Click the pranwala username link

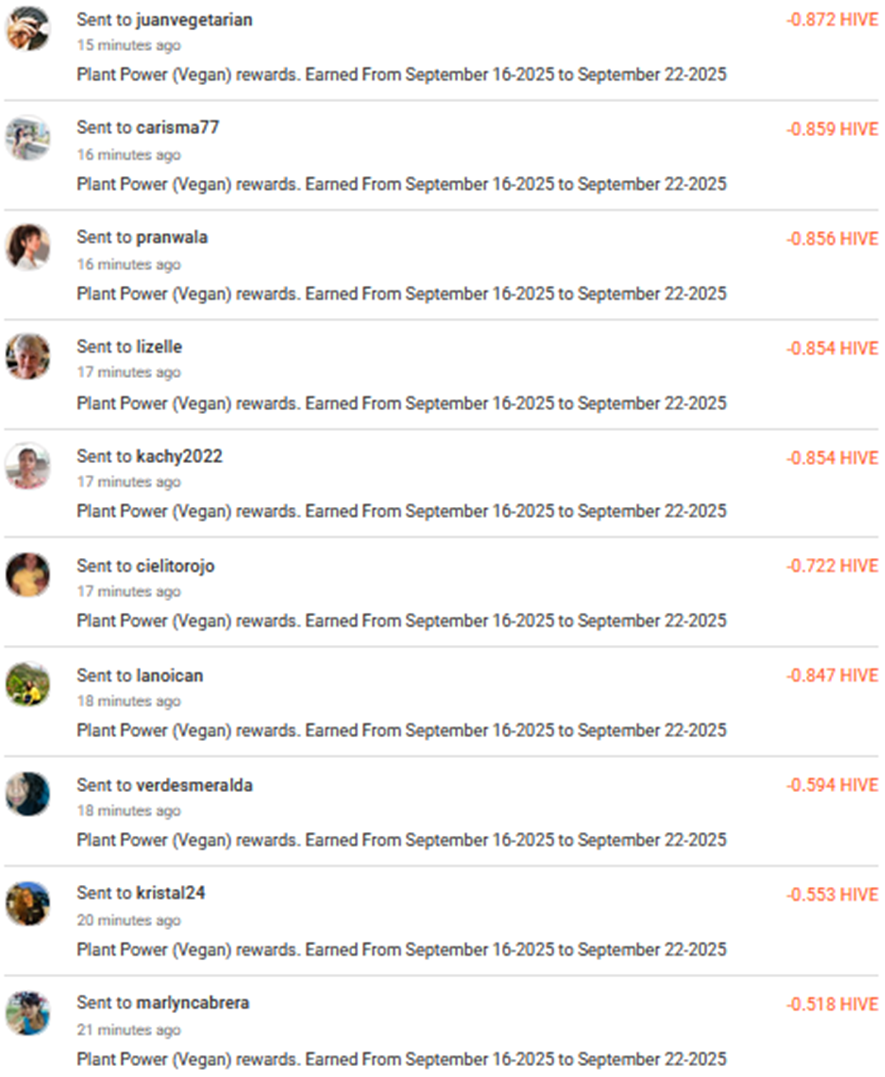pos(172,238)
